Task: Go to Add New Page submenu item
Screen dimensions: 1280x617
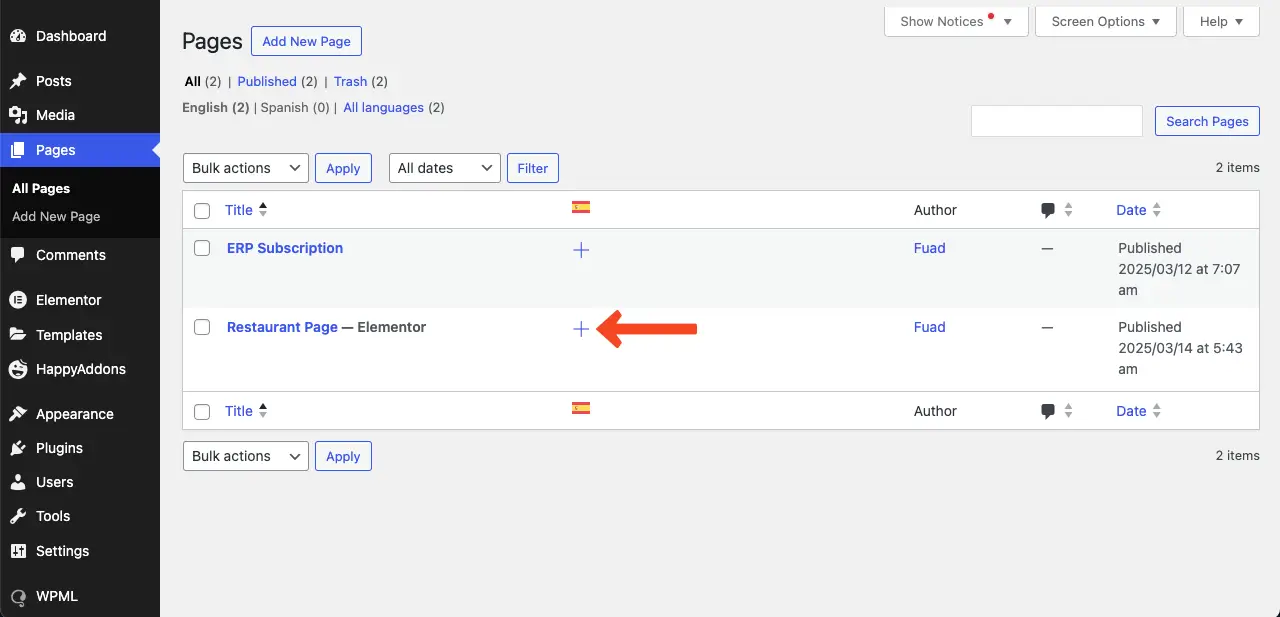Action: point(56,216)
